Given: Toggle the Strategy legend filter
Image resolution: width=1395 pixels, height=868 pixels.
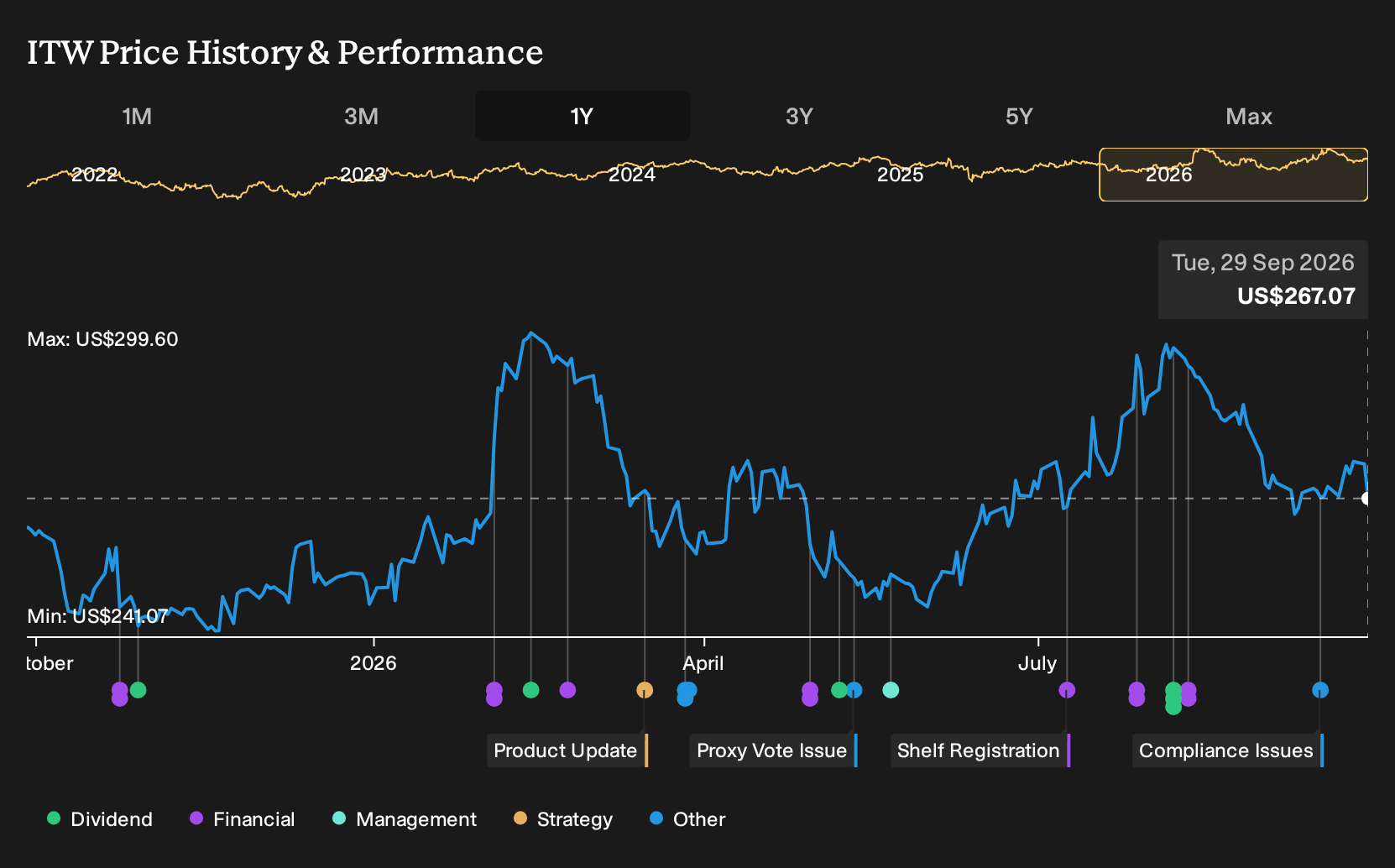Looking at the screenshot, I should [563, 819].
